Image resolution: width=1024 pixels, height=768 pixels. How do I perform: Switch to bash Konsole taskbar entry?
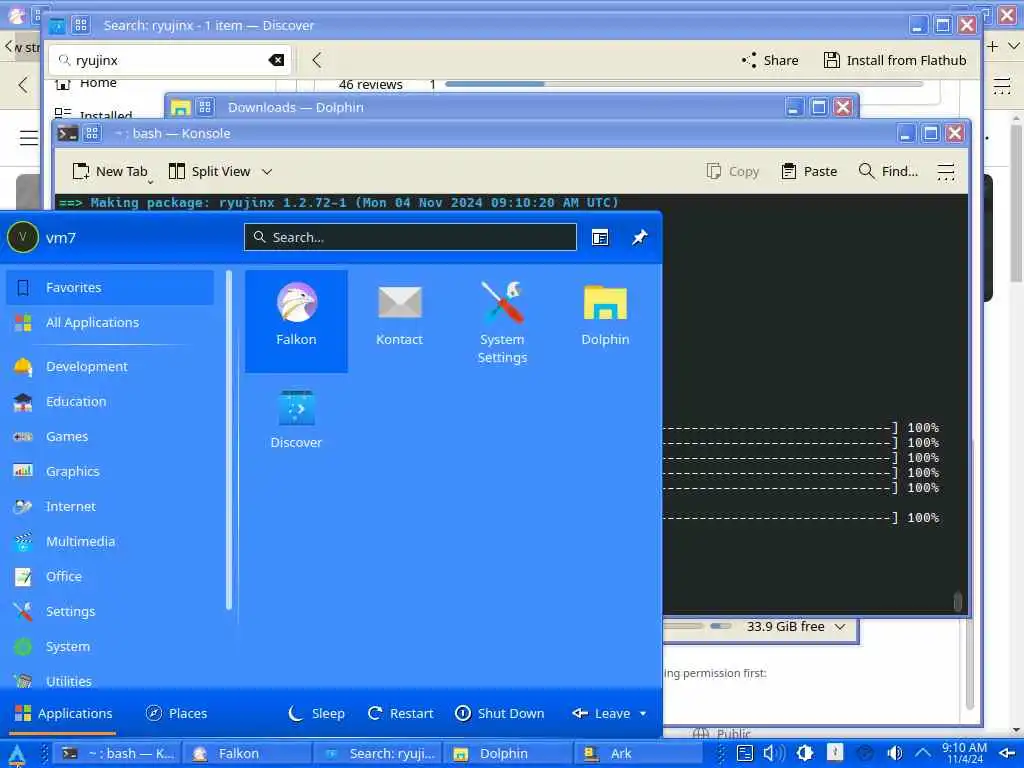(116, 754)
